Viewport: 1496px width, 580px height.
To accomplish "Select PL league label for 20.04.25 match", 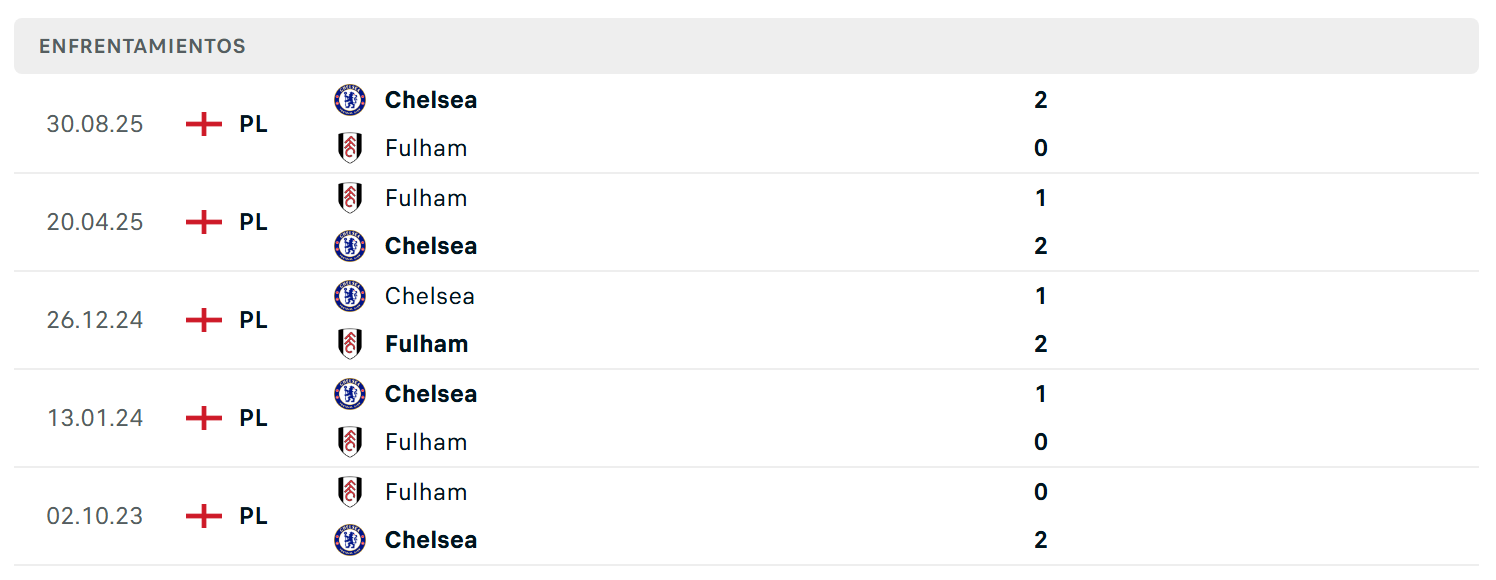I will click(254, 222).
